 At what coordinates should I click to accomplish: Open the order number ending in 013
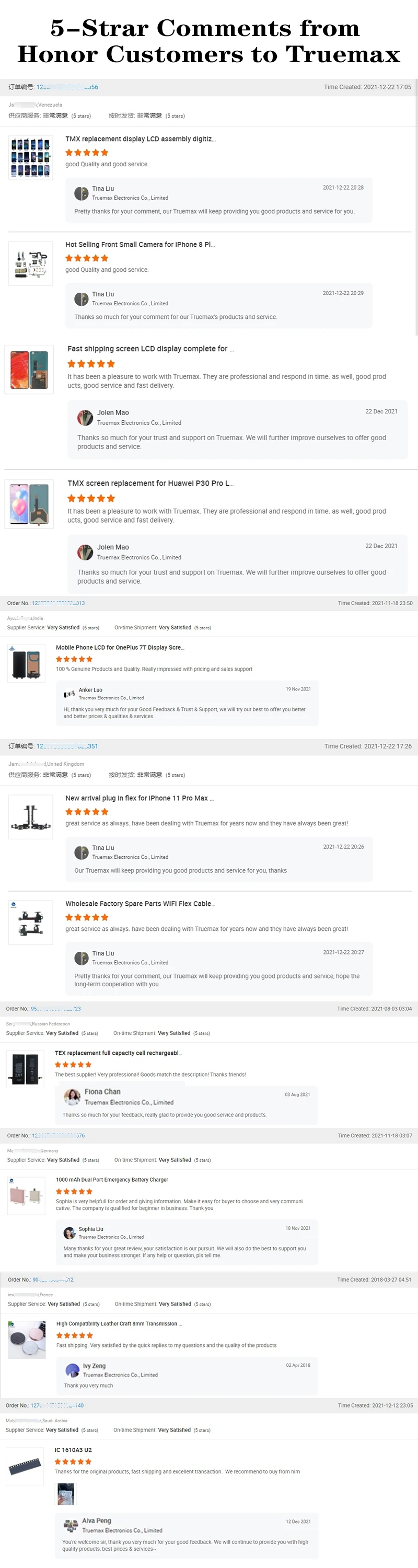tap(59, 603)
